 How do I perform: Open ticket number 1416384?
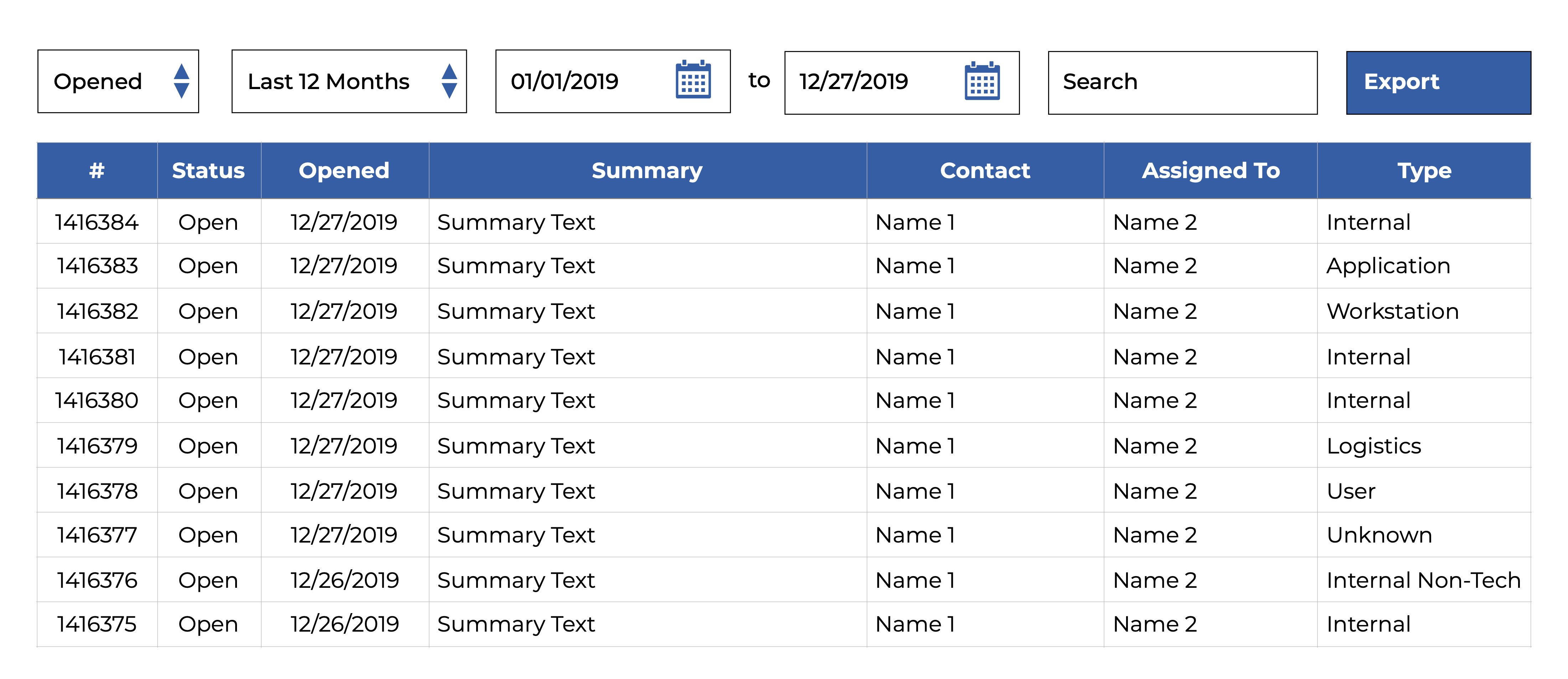tap(97, 222)
